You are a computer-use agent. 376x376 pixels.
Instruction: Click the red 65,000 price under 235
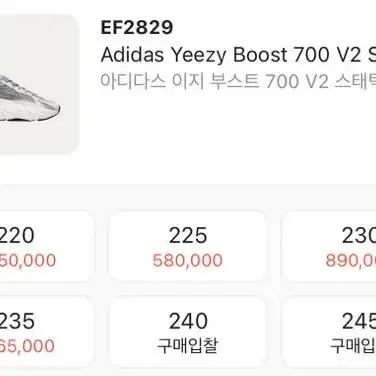point(27,346)
